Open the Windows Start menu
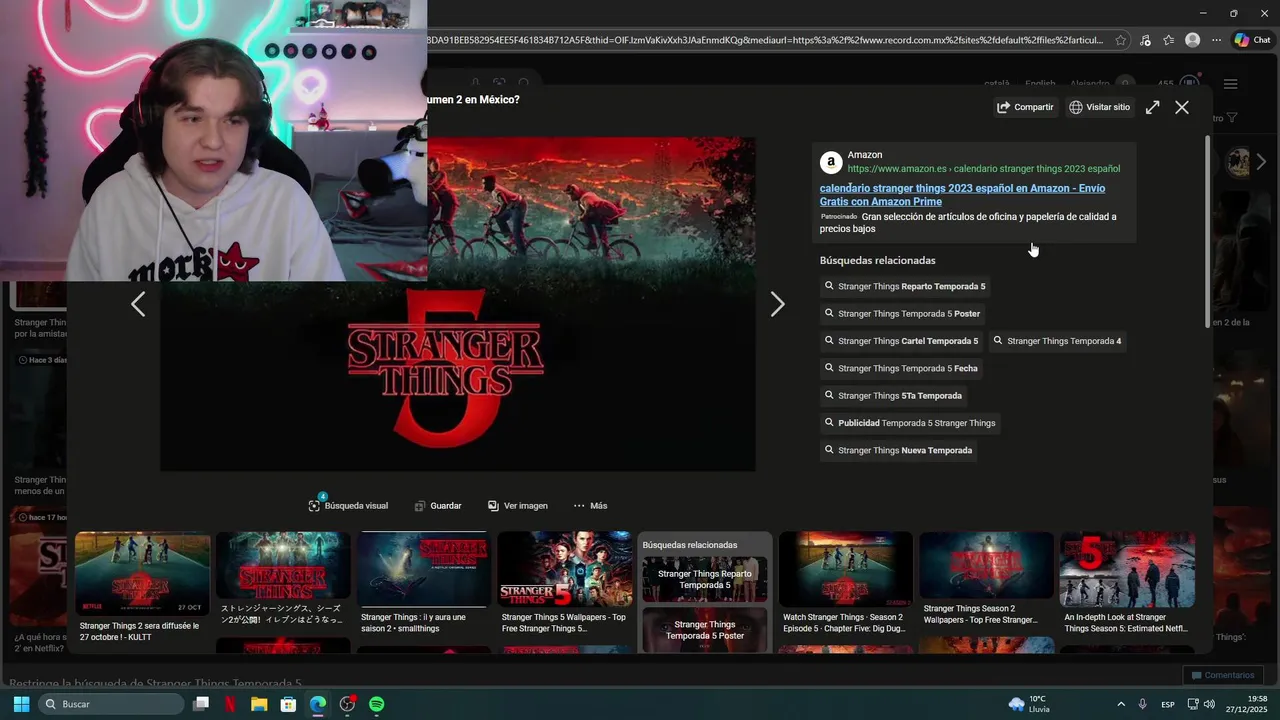Viewport: 1280px width, 720px height. click(x=21, y=704)
